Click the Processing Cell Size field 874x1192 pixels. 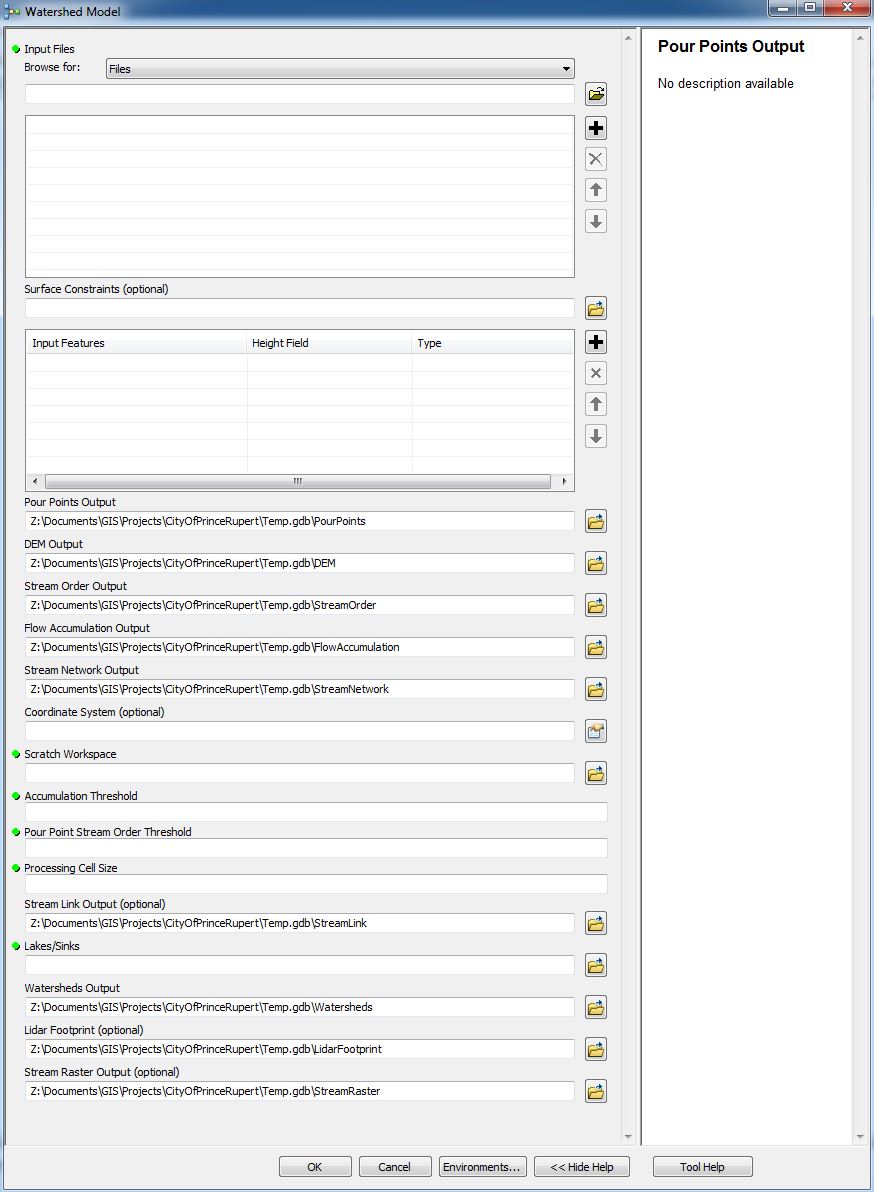coord(316,884)
